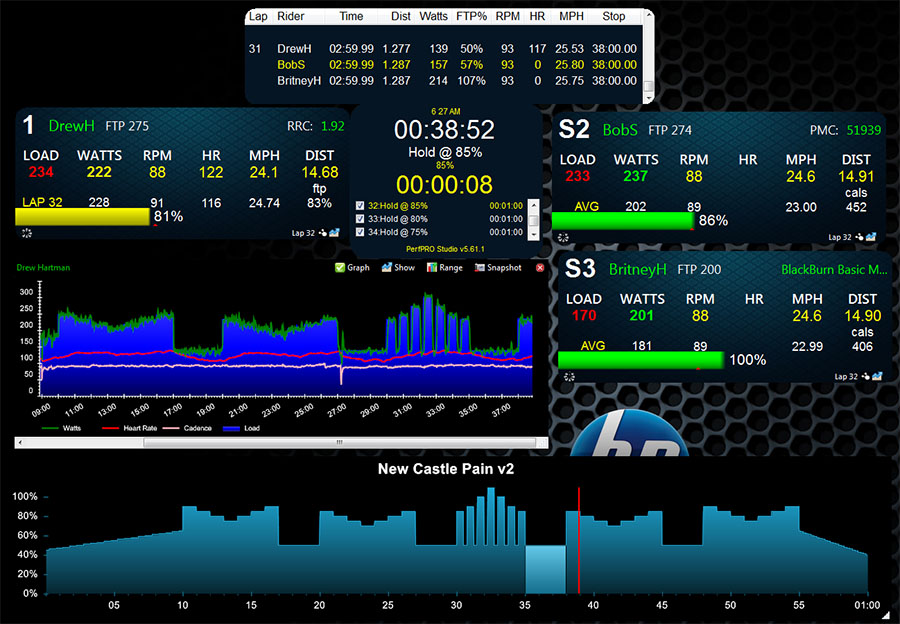Click the Load legend entry
The width and height of the screenshot is (900, 624).
coord(241,428)
